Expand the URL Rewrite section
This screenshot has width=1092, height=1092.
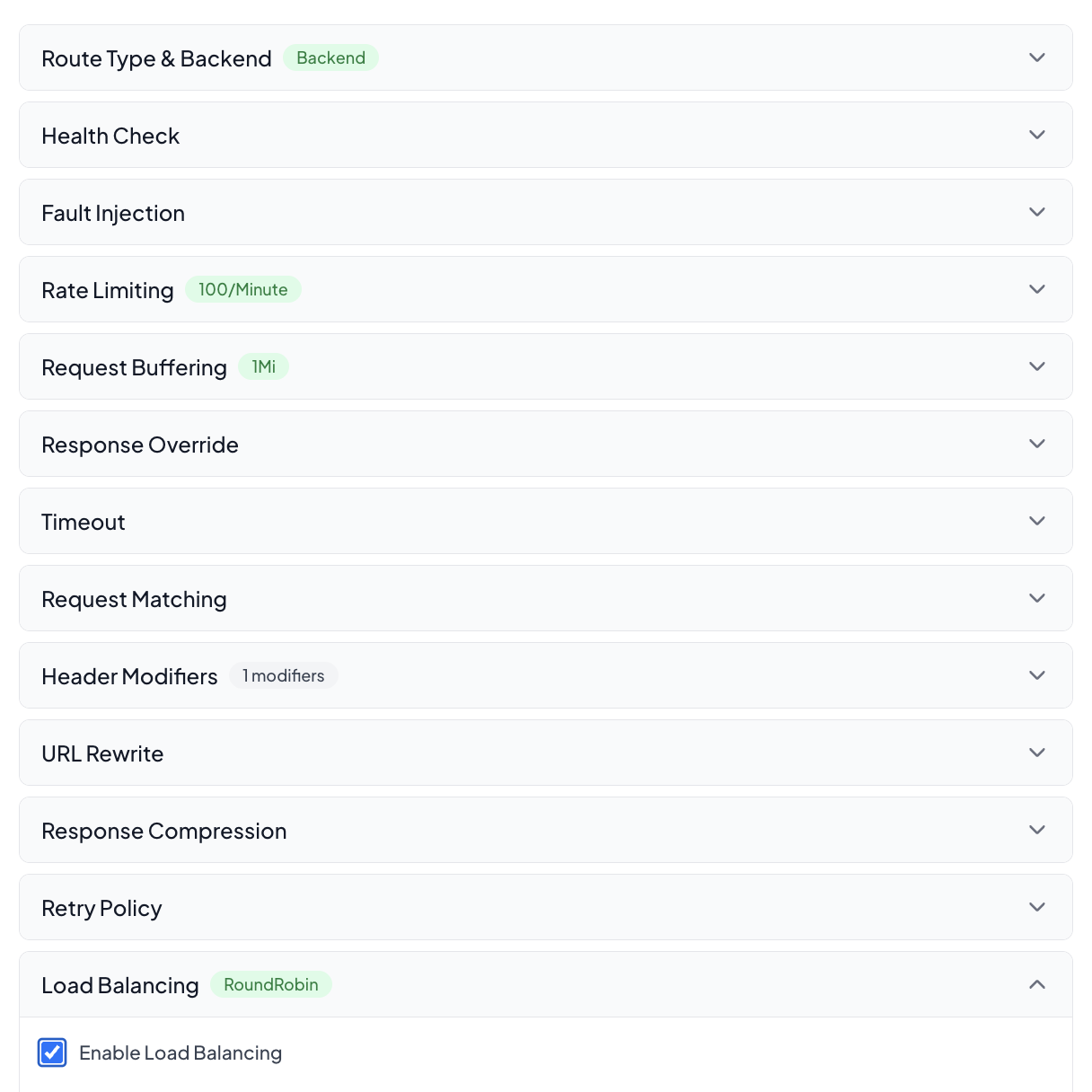click(102, 753)
